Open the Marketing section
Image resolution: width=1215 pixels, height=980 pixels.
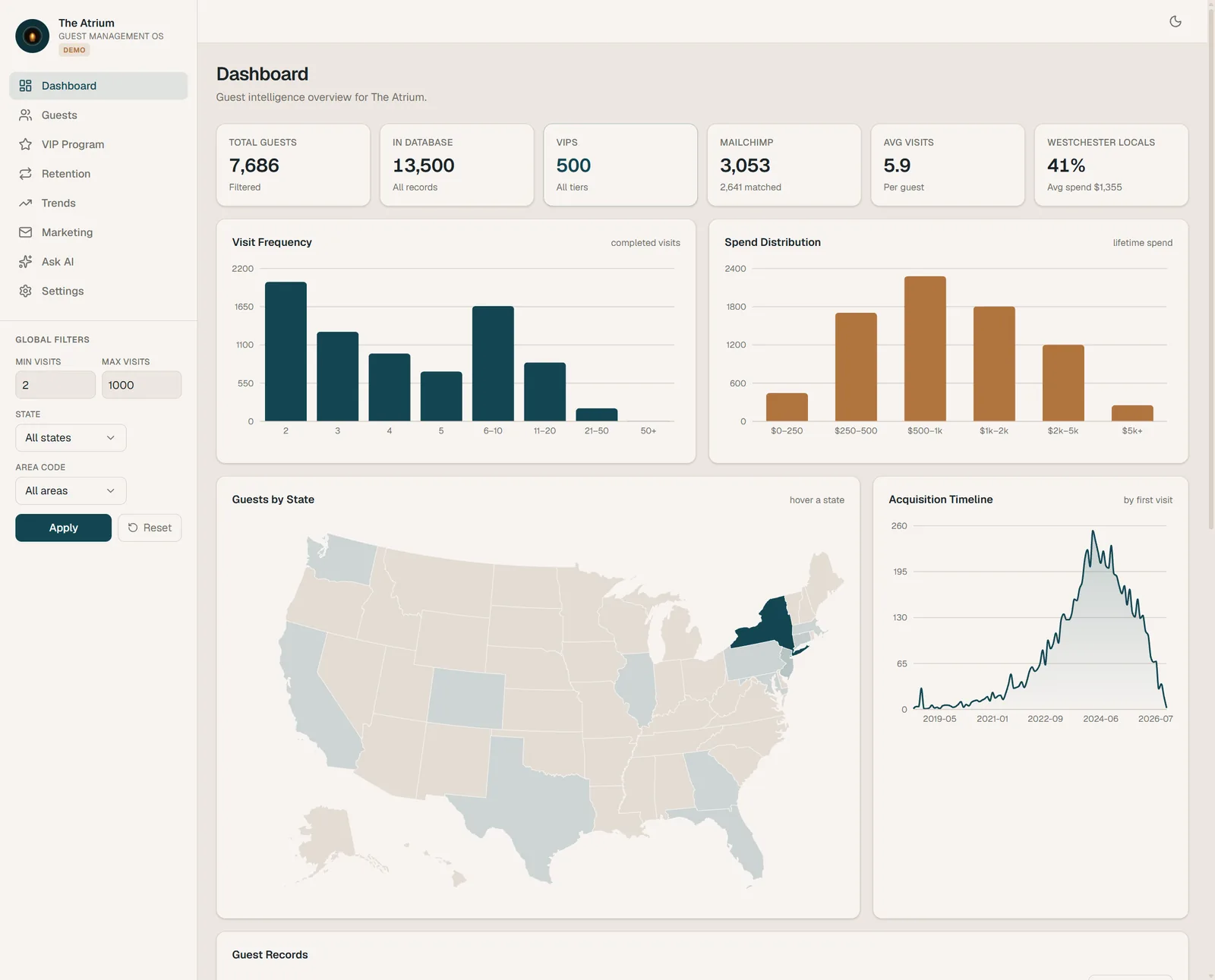click(98, 232)
